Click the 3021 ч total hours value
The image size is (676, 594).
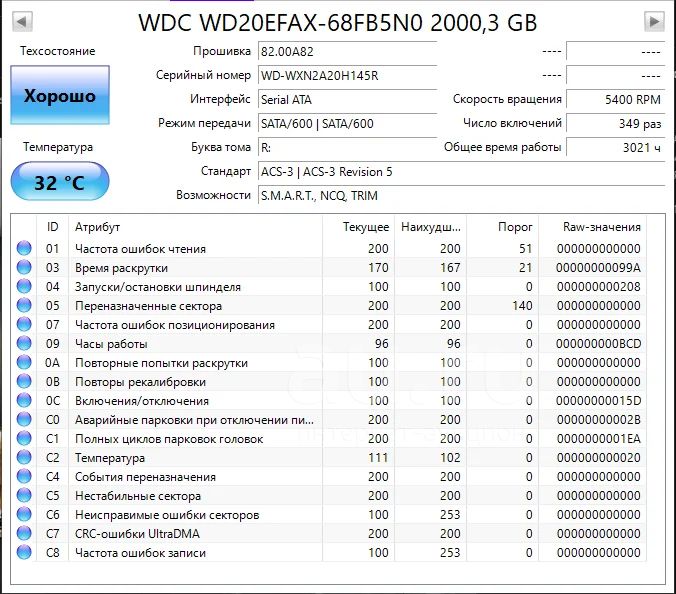[x=616, y=148]
